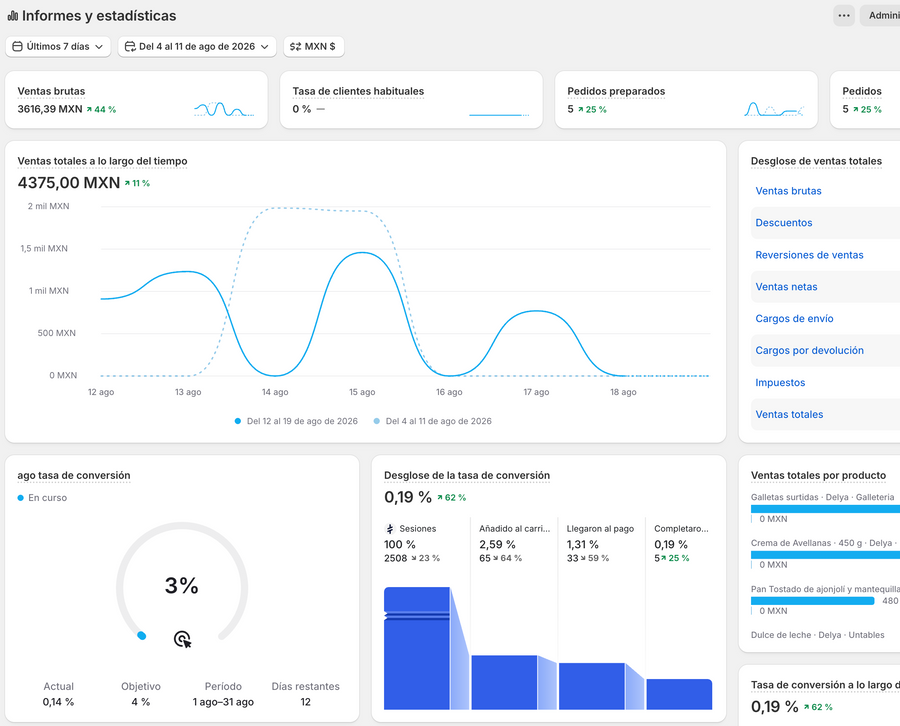Screen dimensions: 900x726
Task: Open the Impuestos link
Action: (780, 383)
